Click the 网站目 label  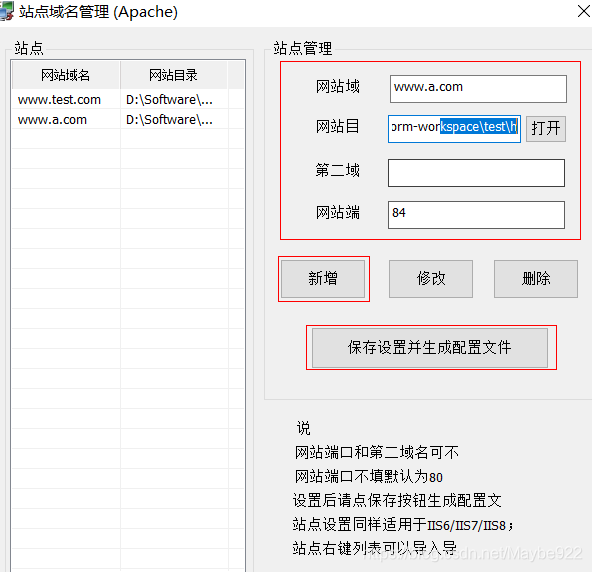coord(338,126)
